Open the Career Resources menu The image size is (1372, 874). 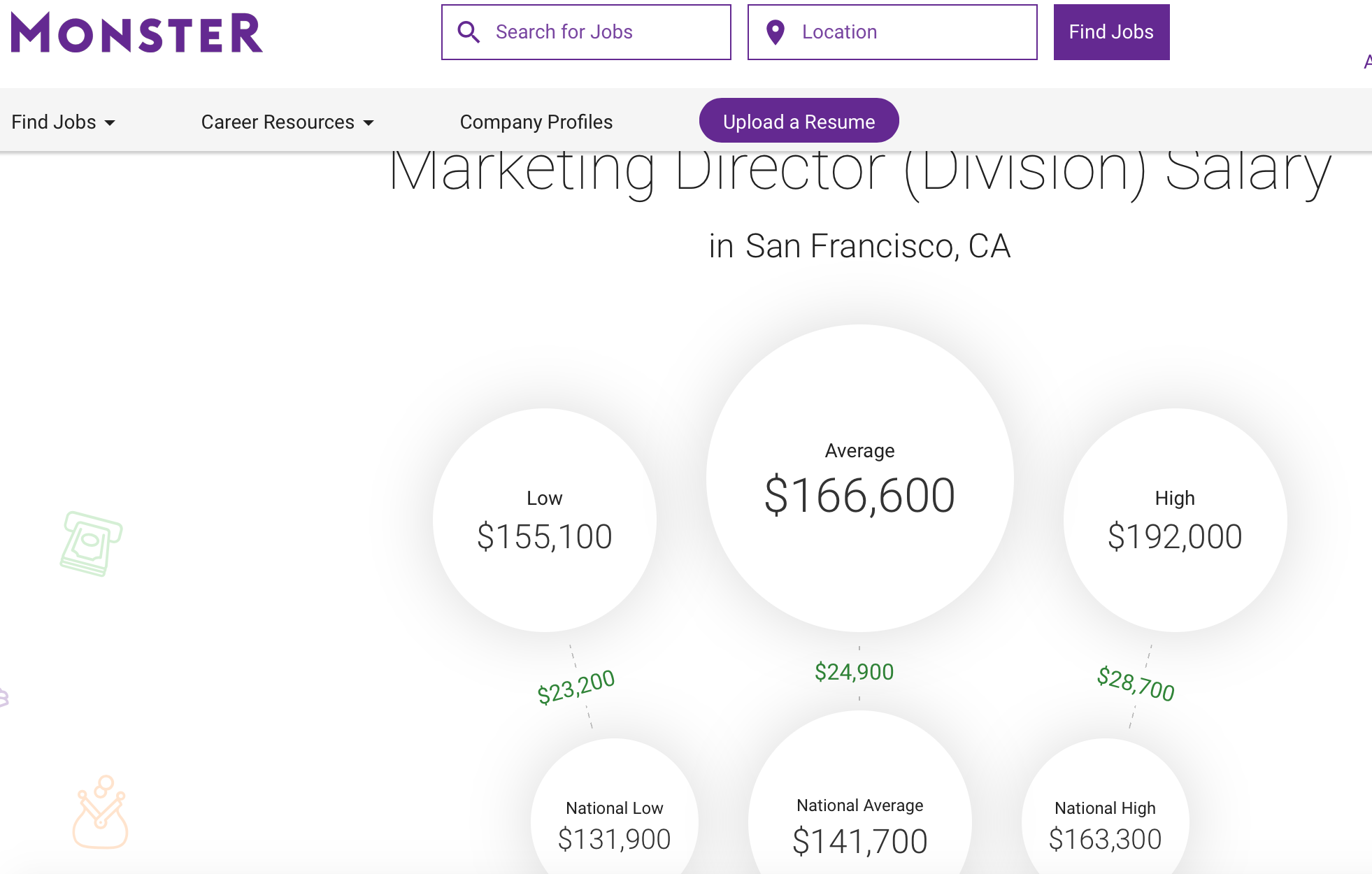(x=287, y=122)
